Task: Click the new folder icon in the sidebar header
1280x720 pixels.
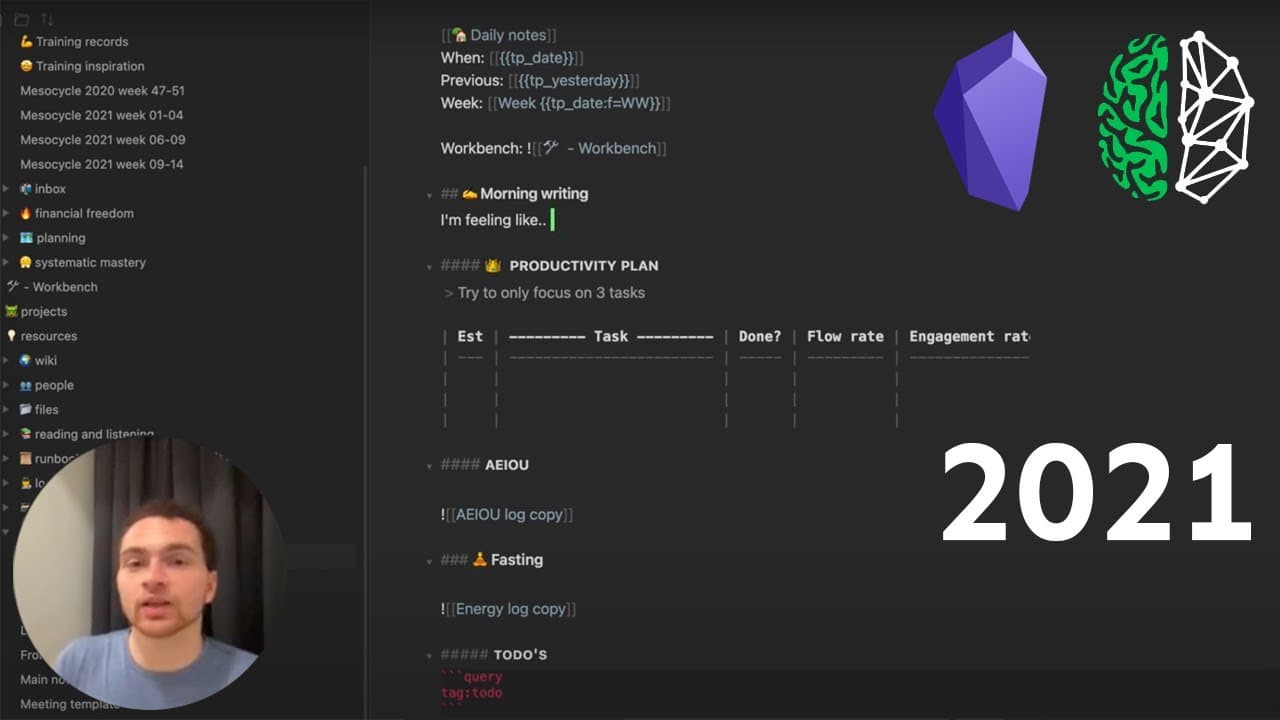Action: click(x=21, y=19)
